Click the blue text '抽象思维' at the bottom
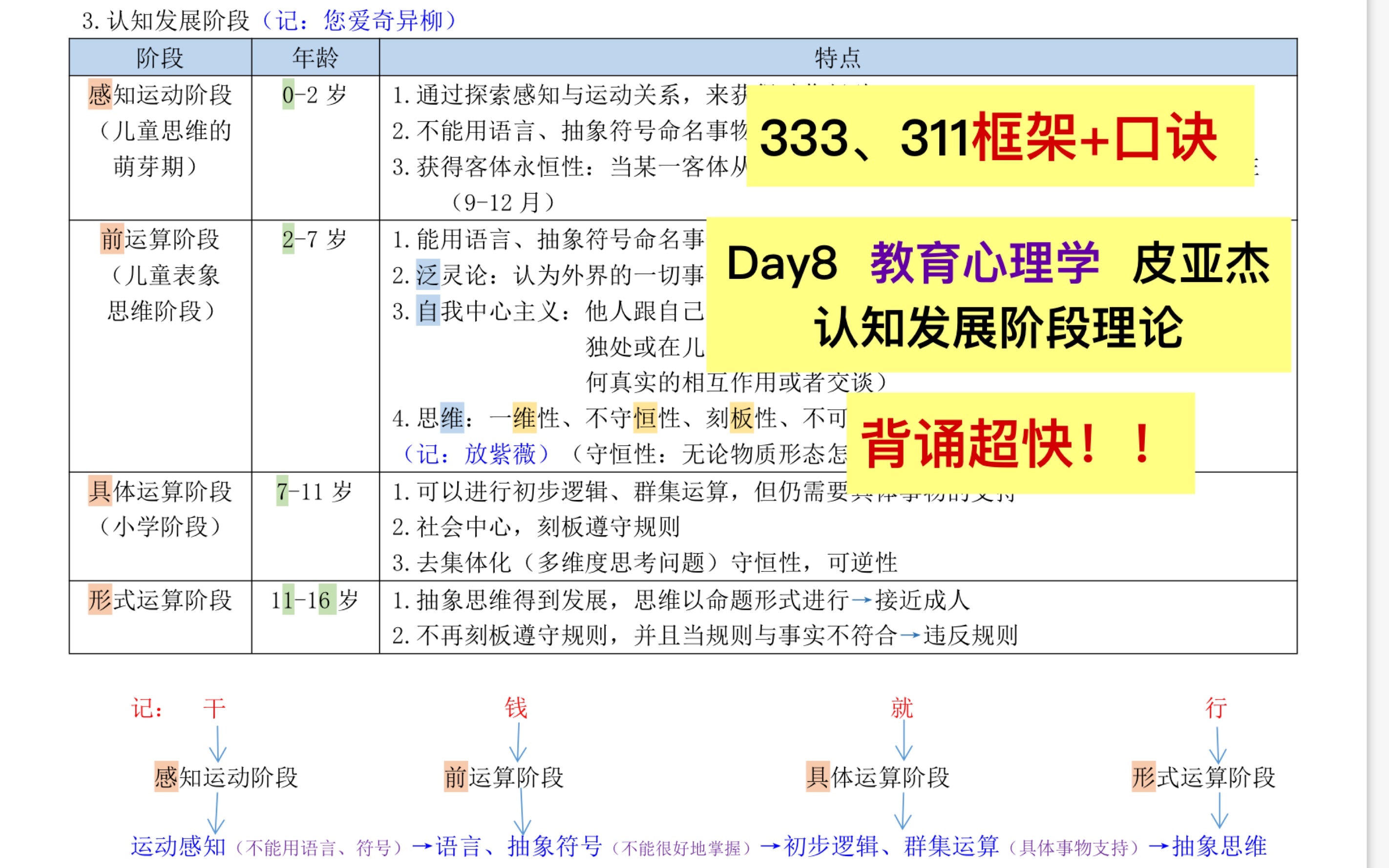 pyautogui.click(x=1219, y=846)
